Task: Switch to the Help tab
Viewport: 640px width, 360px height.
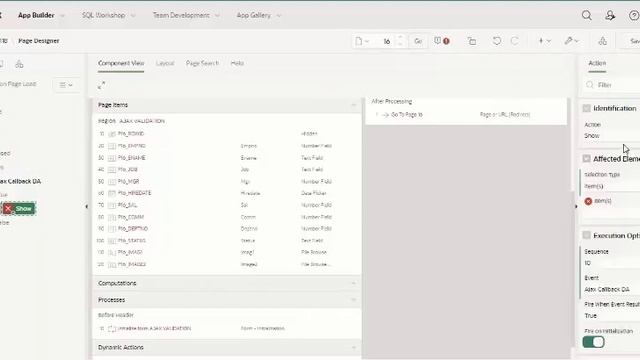Action: tap(237, 63)
